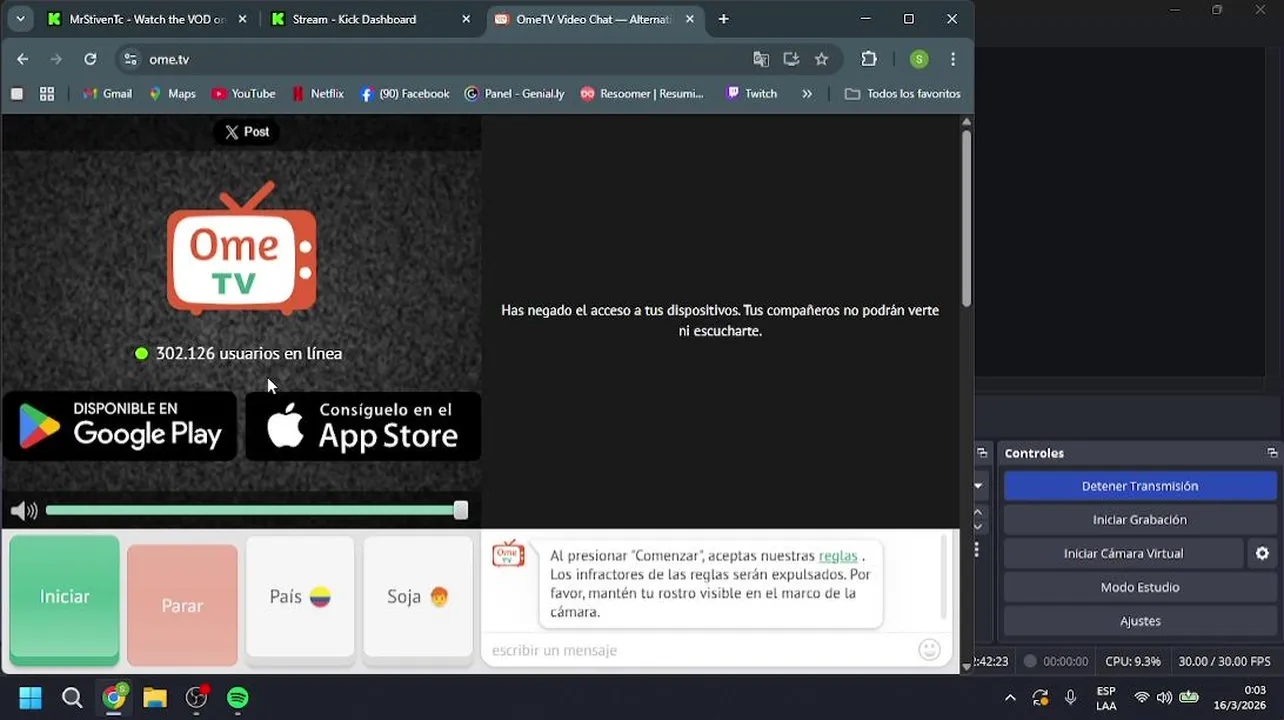
Task: Open Chrome from the taskbar
Action: click(114, 697)
